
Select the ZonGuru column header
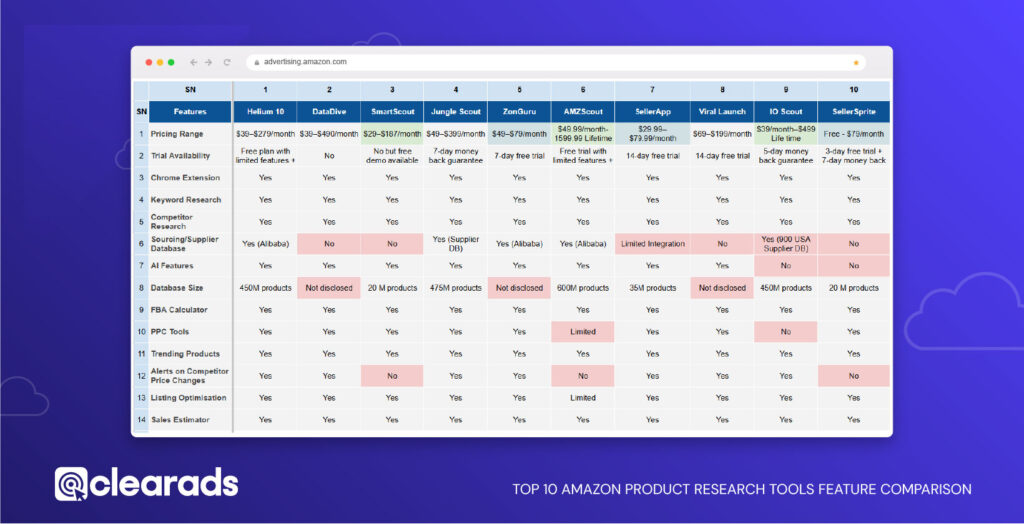519,112
